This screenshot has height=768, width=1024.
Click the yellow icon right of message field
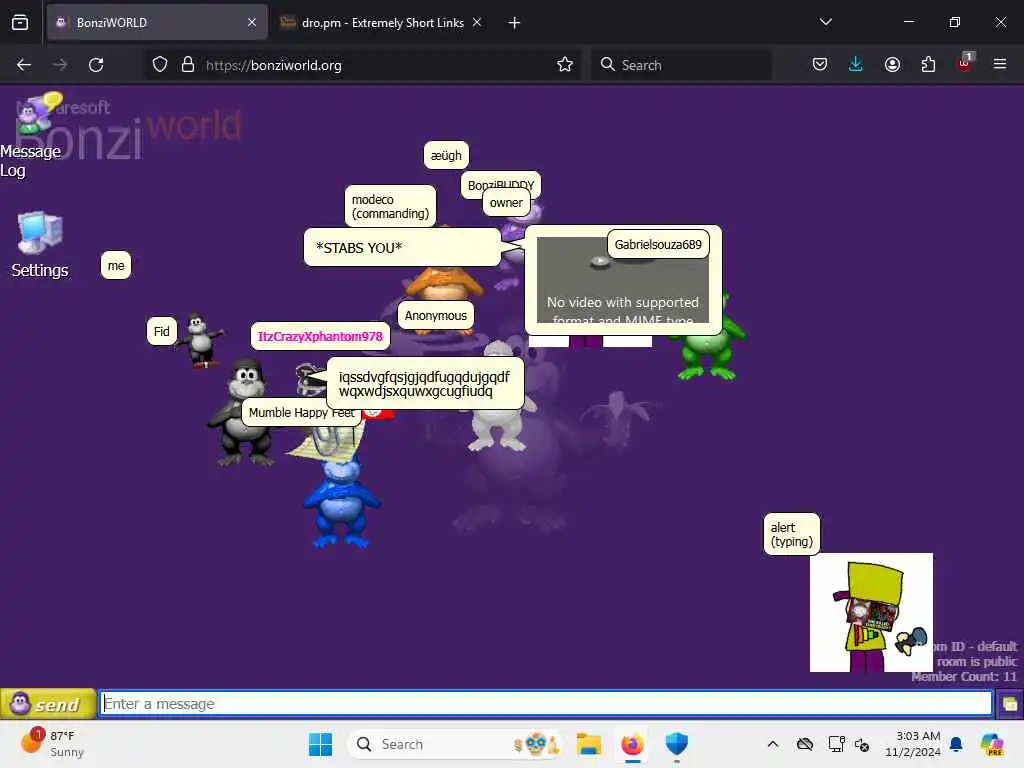[x=1009, y=704]
